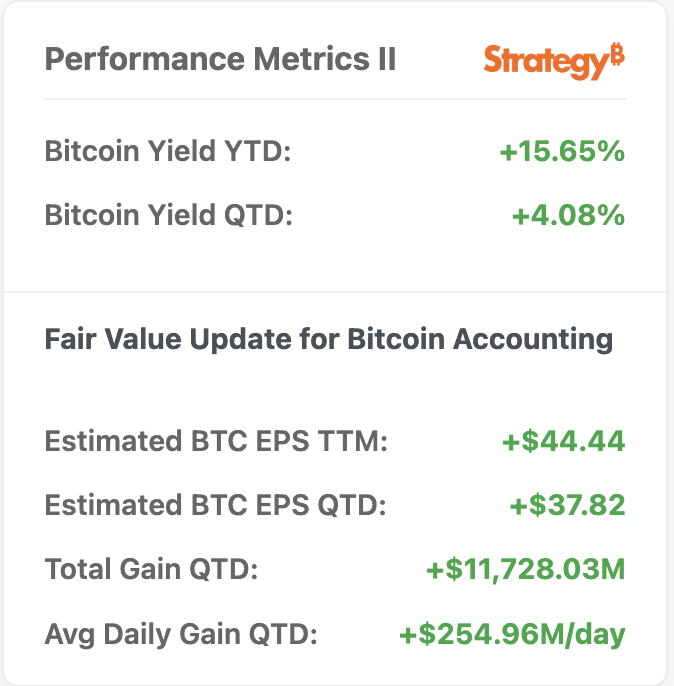Click the Bitcoin Yield YTD label
Viewport: 674px width, 686px height.
[167, 152]
